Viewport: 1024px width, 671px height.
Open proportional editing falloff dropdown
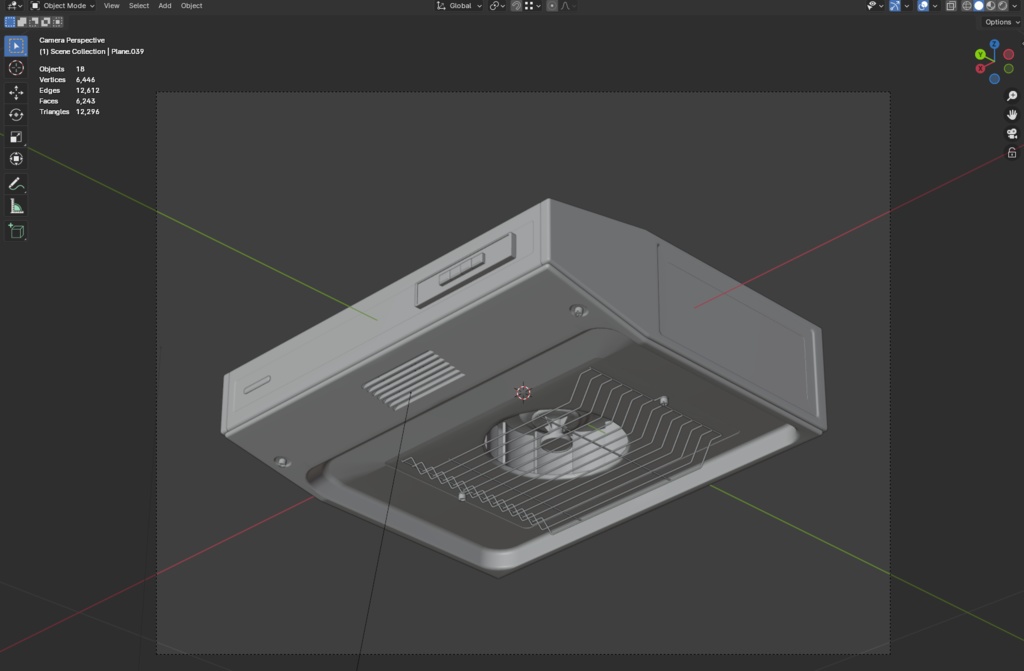[x=568, y=6]
